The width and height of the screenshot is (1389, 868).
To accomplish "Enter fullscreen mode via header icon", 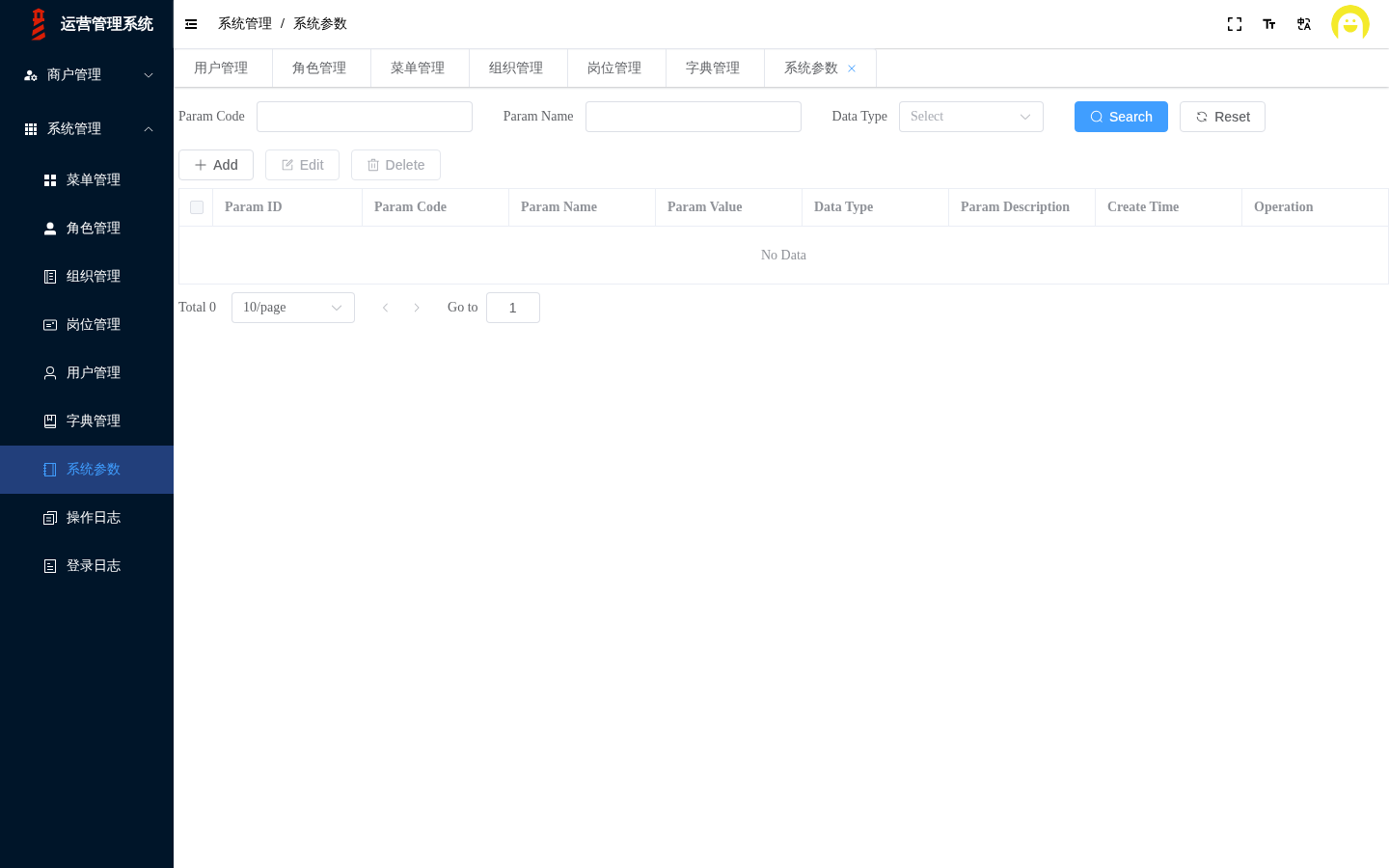I will point(1235,24).
